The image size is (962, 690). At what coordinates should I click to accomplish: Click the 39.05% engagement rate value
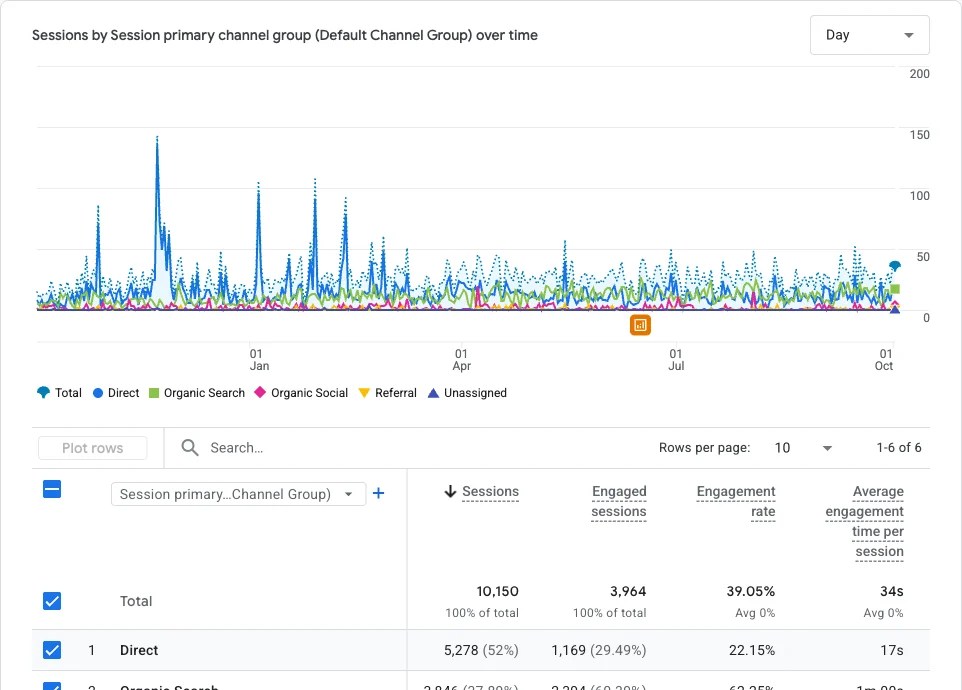pos(751,591)
